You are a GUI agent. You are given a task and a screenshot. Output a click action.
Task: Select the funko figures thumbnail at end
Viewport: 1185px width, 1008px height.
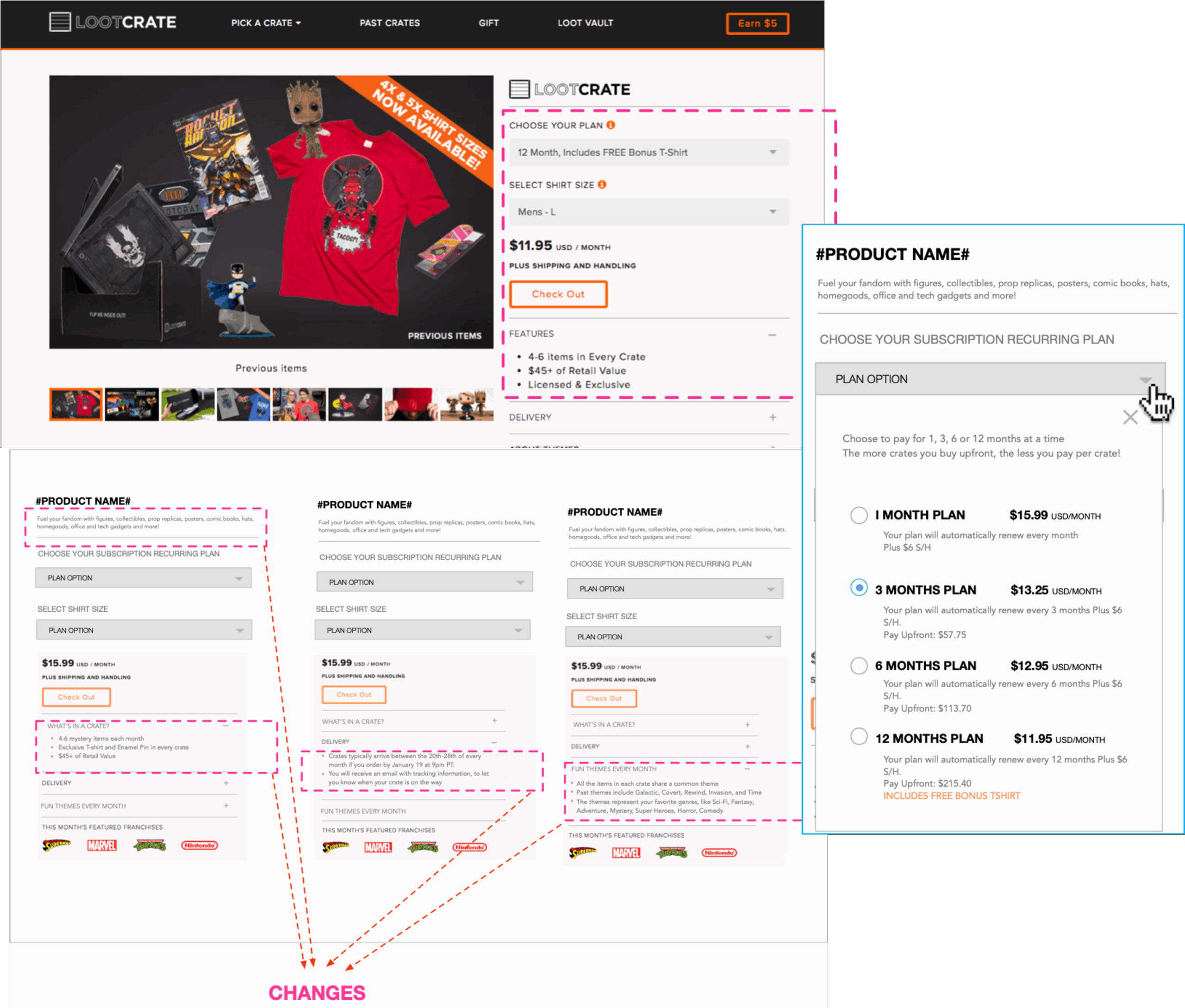467,405
